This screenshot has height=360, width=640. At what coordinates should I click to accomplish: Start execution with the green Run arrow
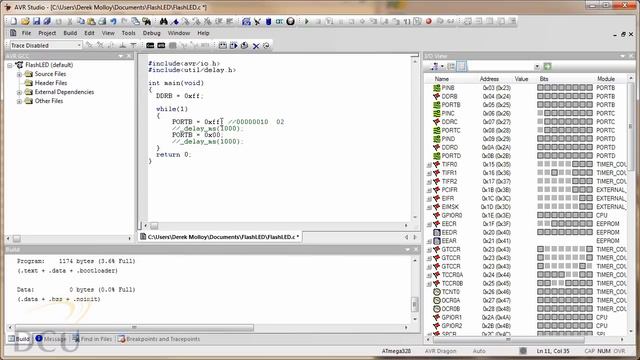click(x=307, y=21)
